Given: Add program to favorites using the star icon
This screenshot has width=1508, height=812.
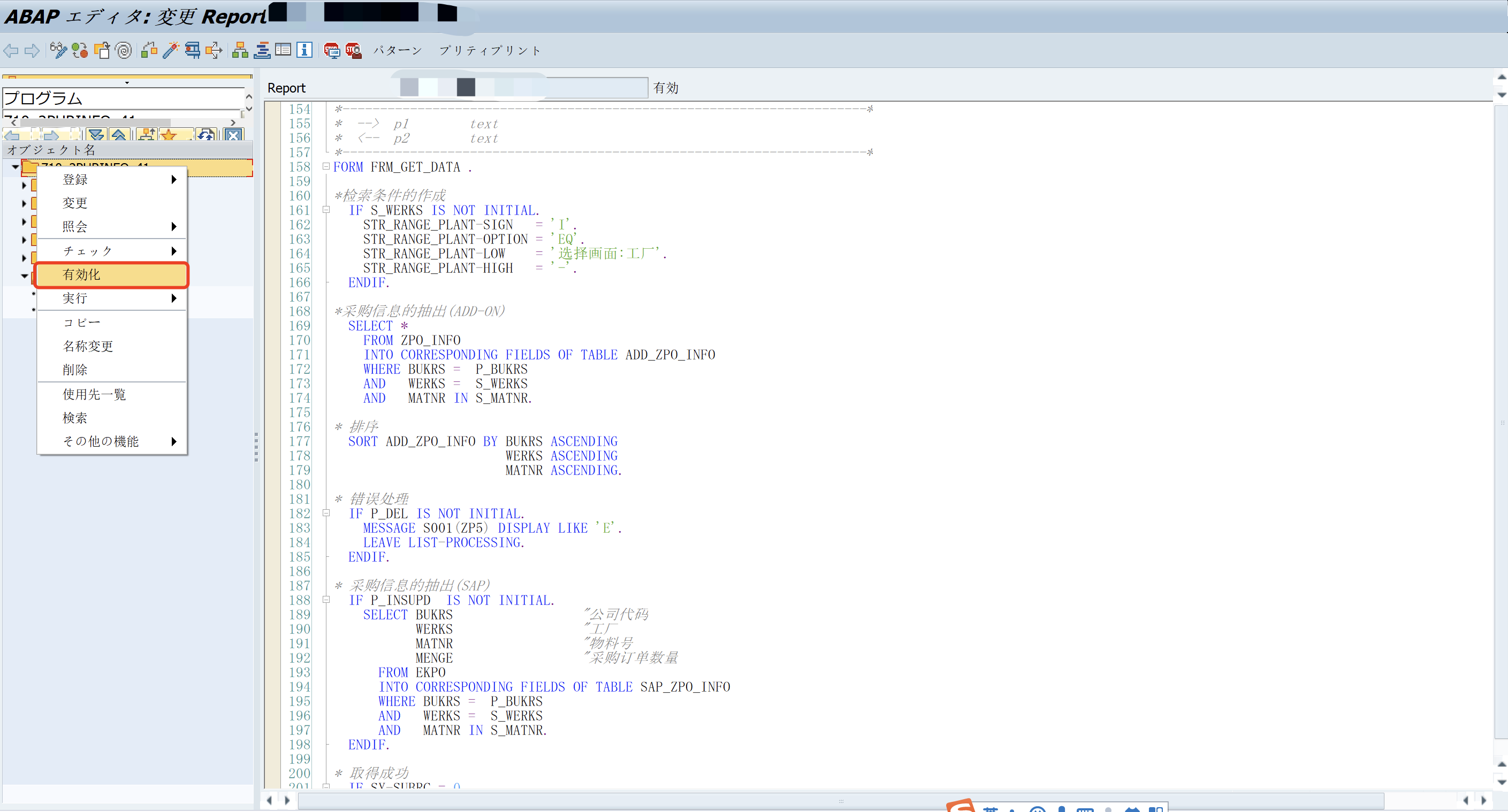Looking at the screenshot, I should (169, 135).
